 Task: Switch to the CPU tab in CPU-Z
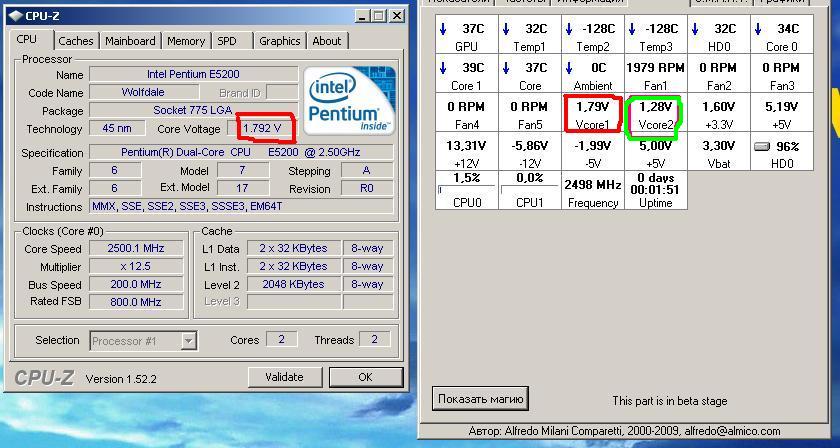pos(26,39)
